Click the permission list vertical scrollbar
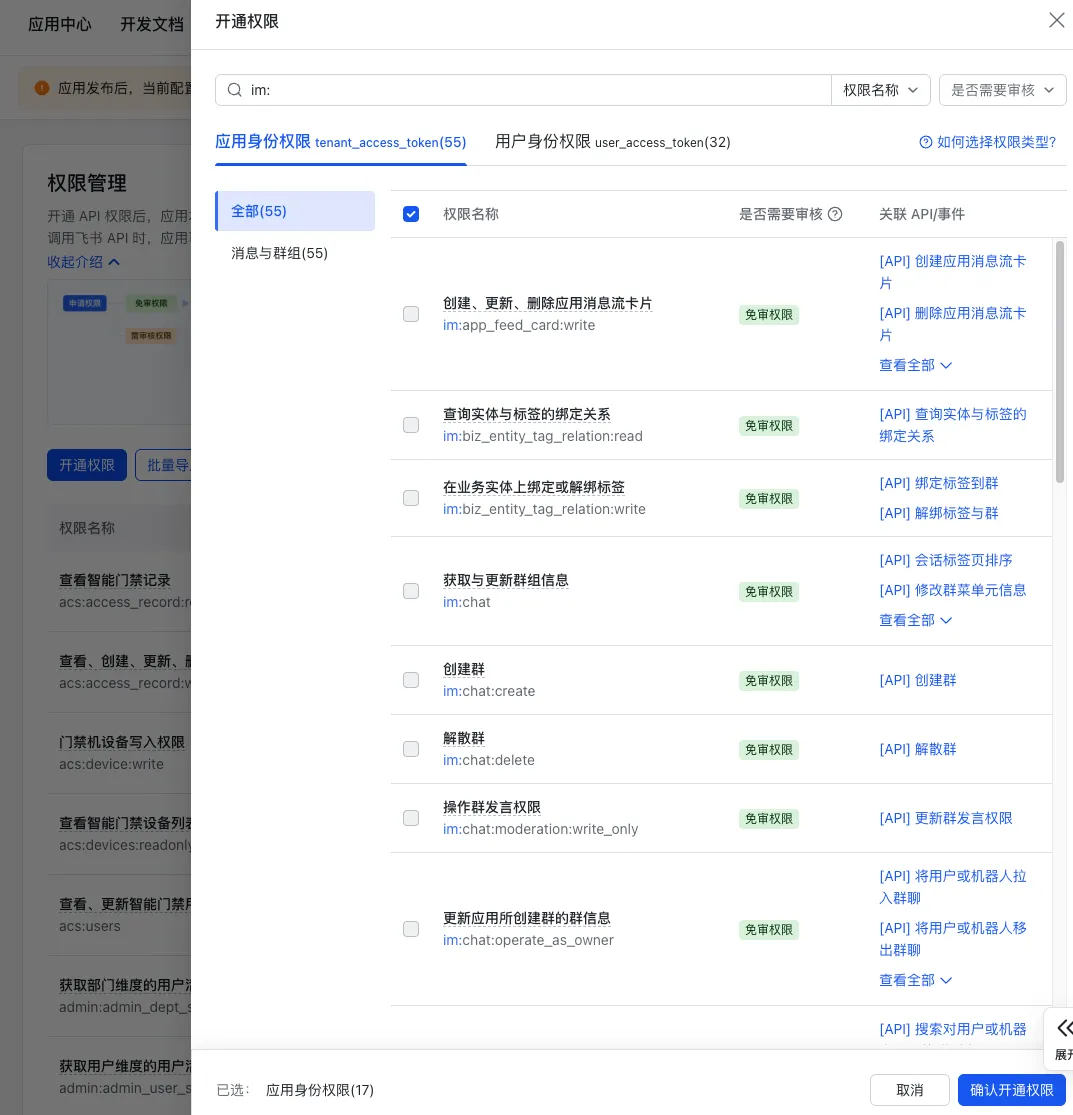 click(x=1059, y=361)
